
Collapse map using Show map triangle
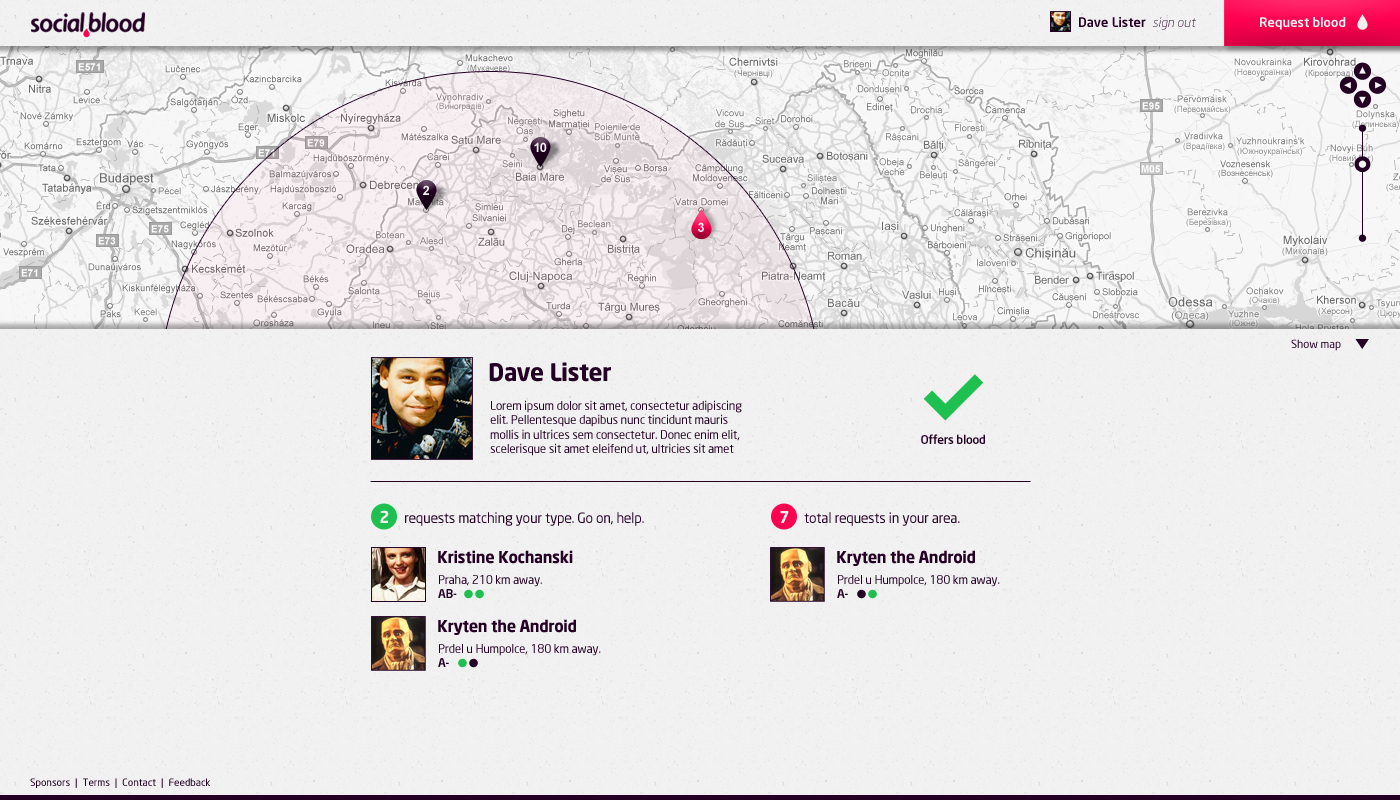click(1362, 344)
